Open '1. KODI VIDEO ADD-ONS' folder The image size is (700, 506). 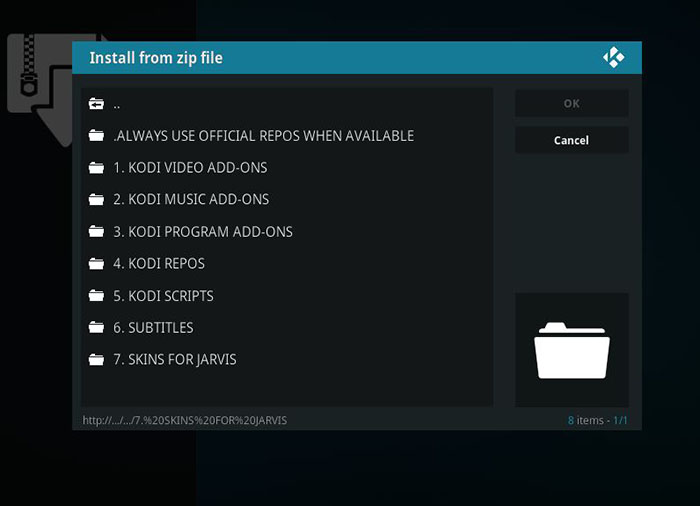coord(287,167)
